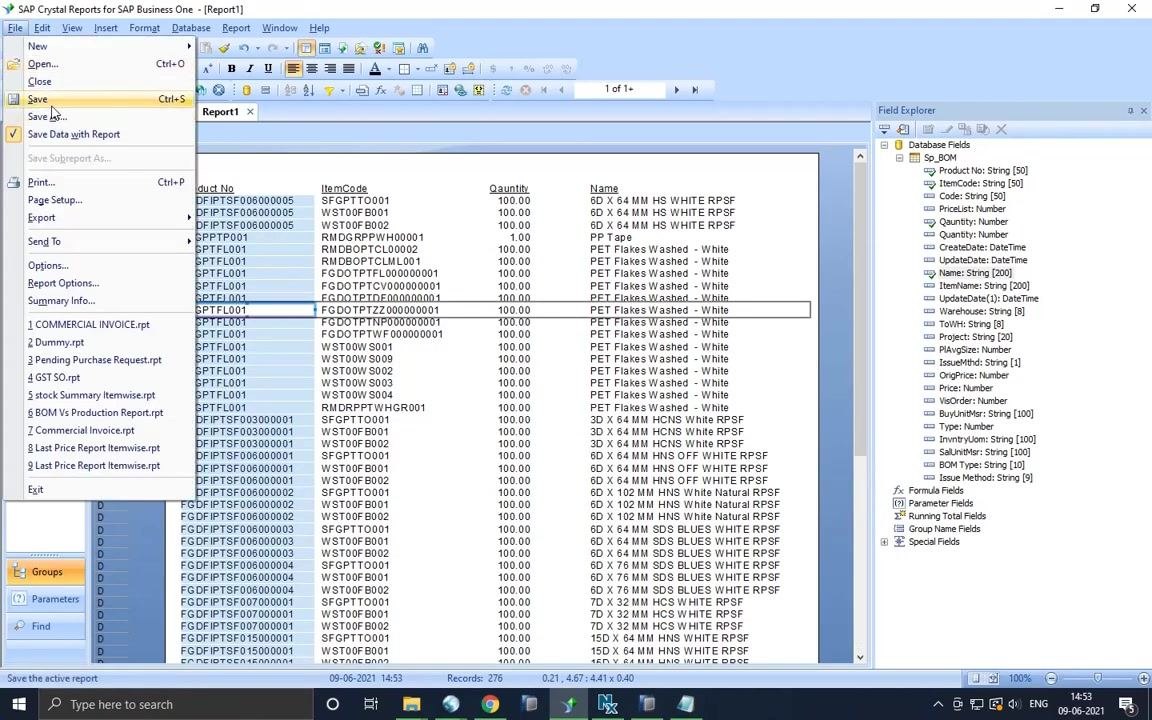The width and height of the screenshot is (1152, 720).
Task: Click increase font size icon
Action: pos(208,68)
